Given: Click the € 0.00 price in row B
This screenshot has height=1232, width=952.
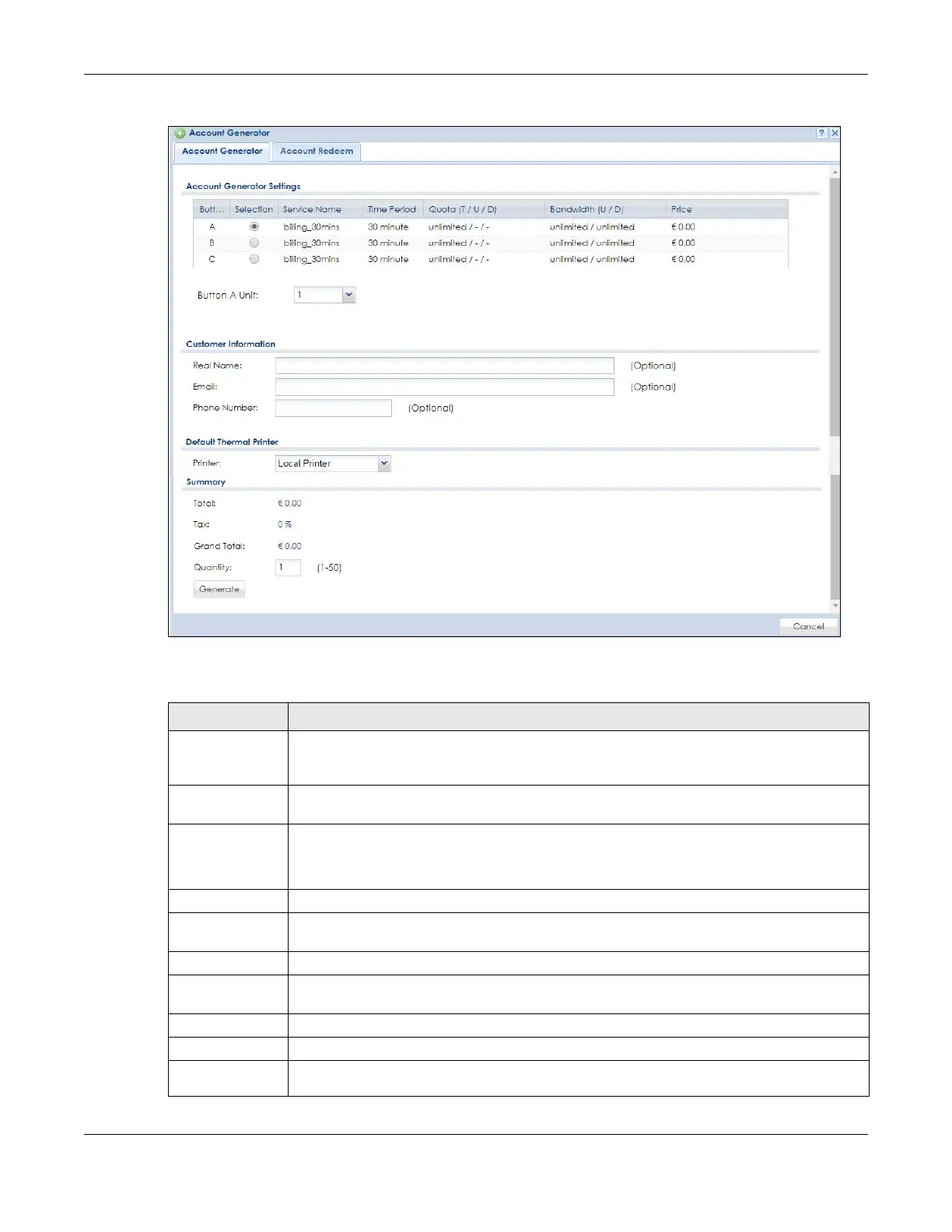Looking at the screenshot, I should (683, 243).
